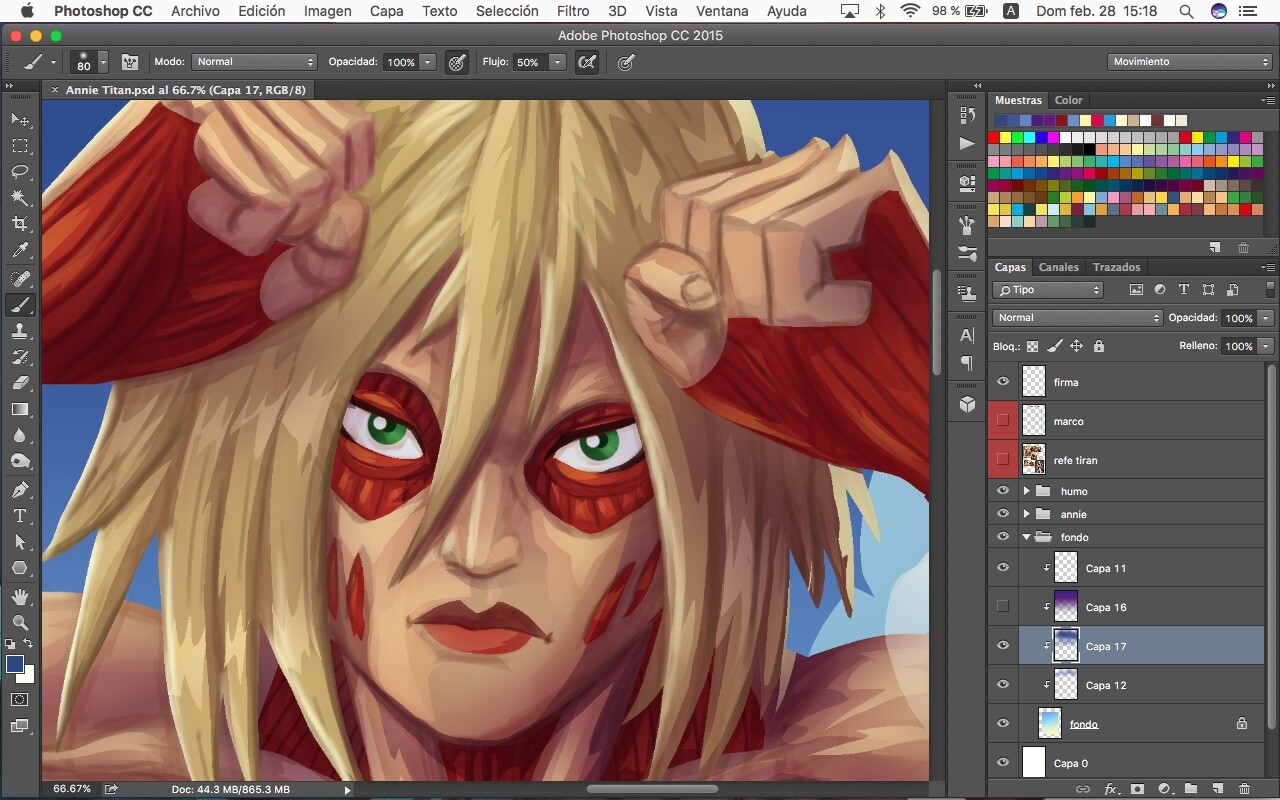1280x800 pixels.
Task: Open the Apple menu
Action: (26, 11)
